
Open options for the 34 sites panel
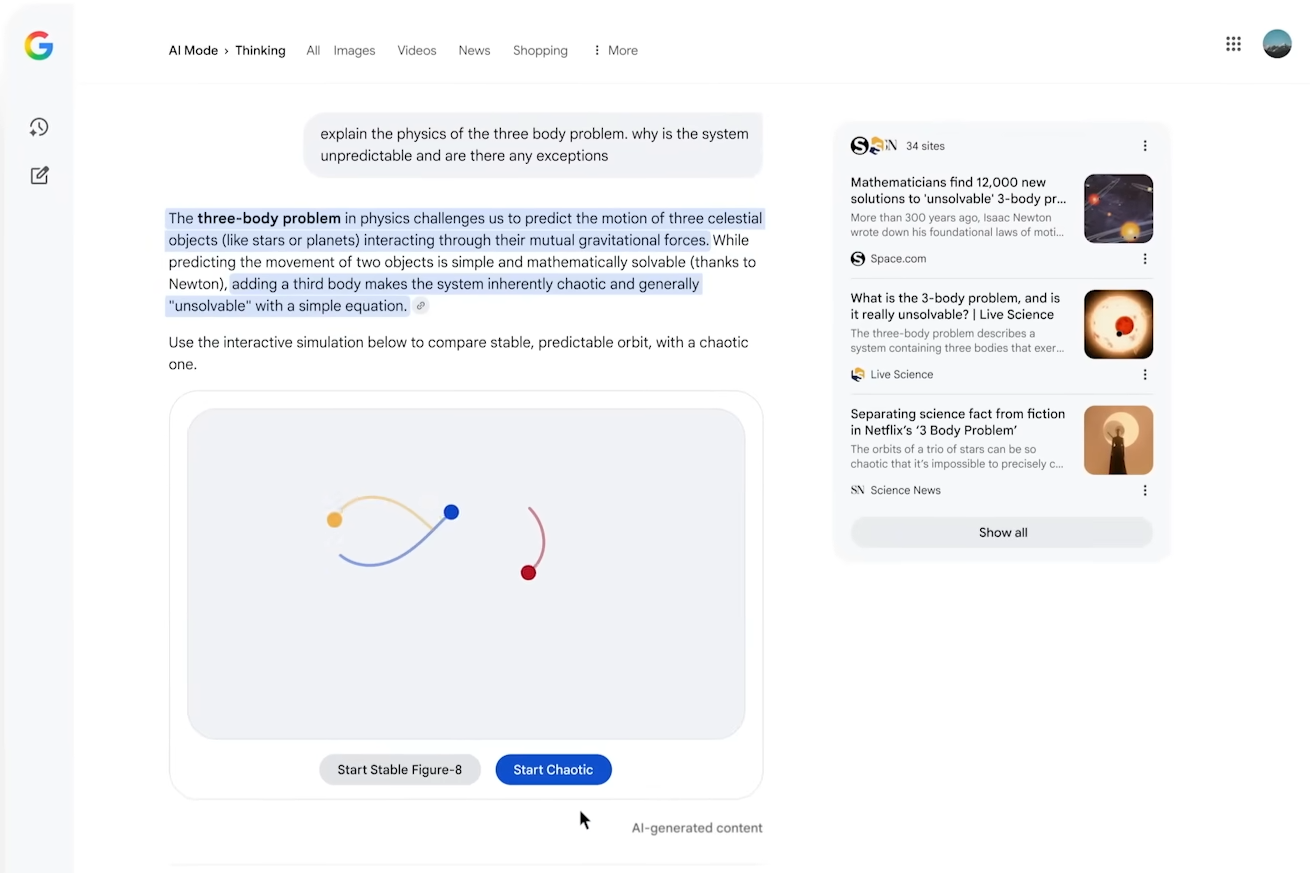[x=1145, y=146]
